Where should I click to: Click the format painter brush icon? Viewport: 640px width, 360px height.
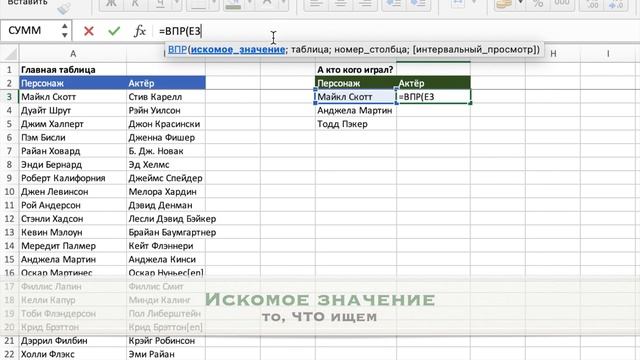(x=64, y=8)
